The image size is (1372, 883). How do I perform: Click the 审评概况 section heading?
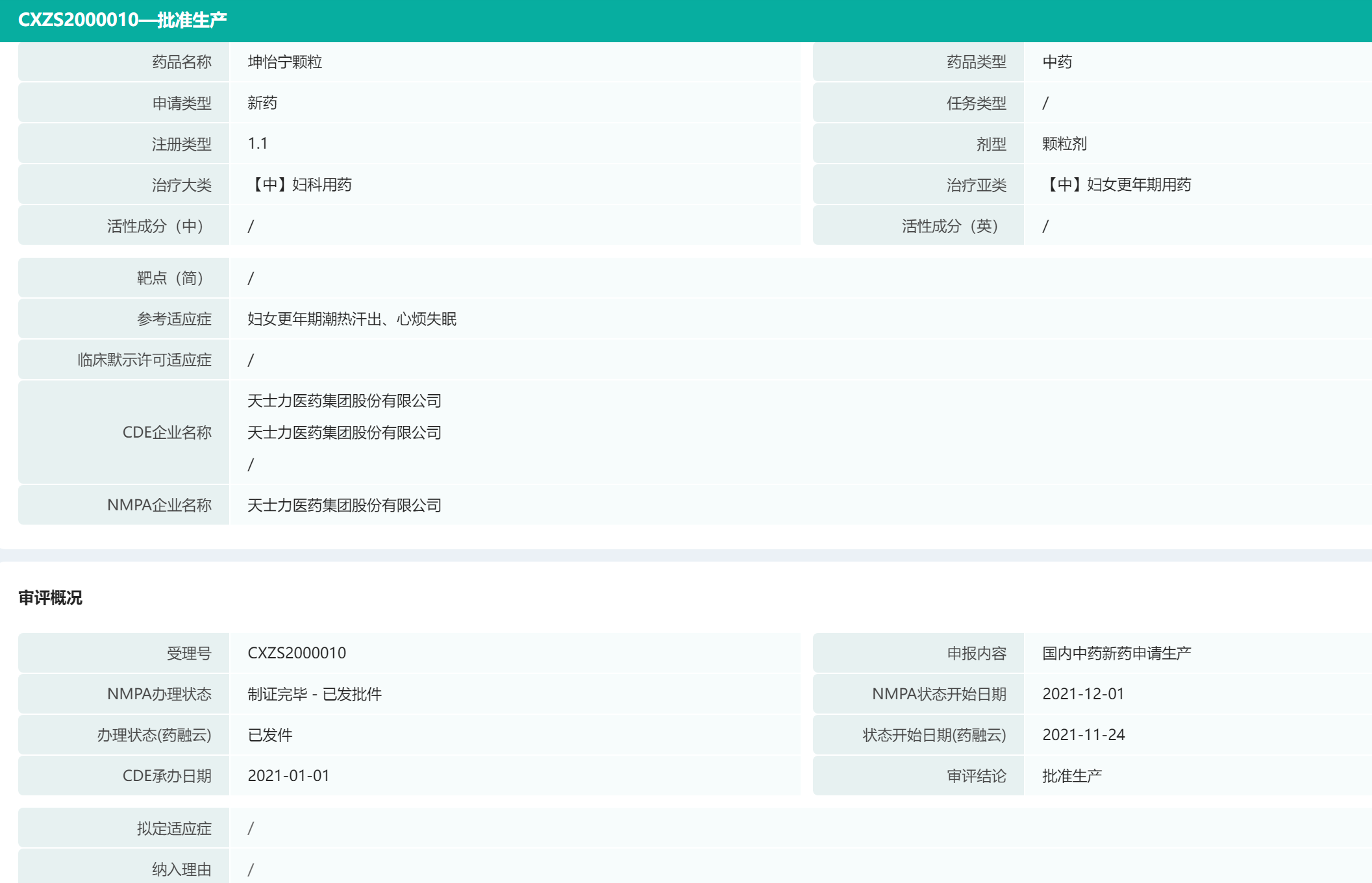[50, 597]
